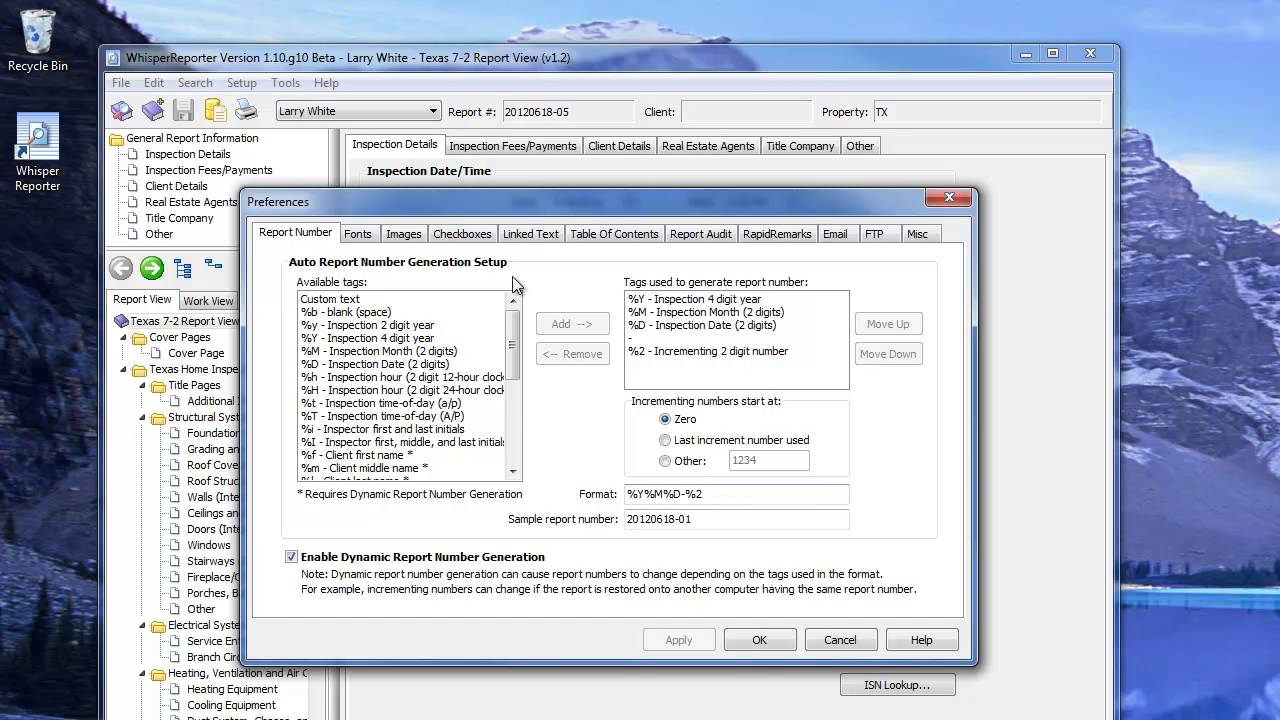
Task: Click the find report toolbar icon with magnifier
Action: [121, 111]
